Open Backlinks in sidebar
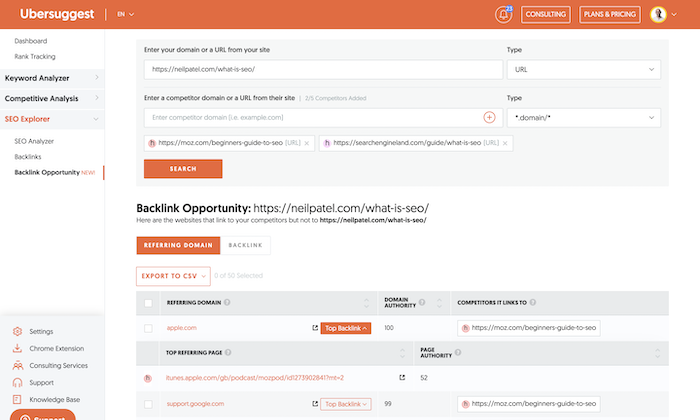The height and width of the screenshot is (420, 700). point(28,157)
